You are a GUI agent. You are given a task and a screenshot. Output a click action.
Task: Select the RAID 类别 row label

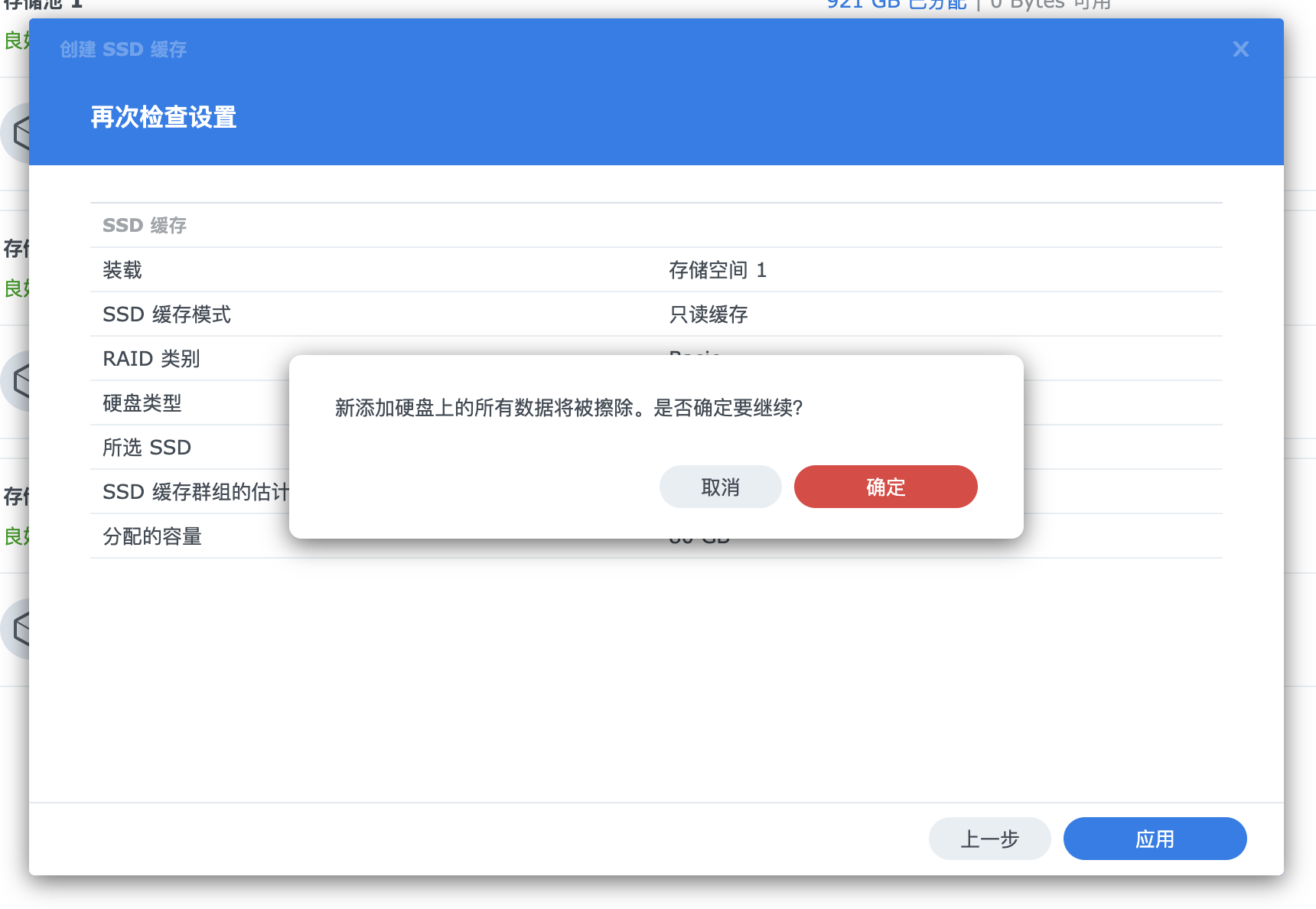(x=151, y=359)
